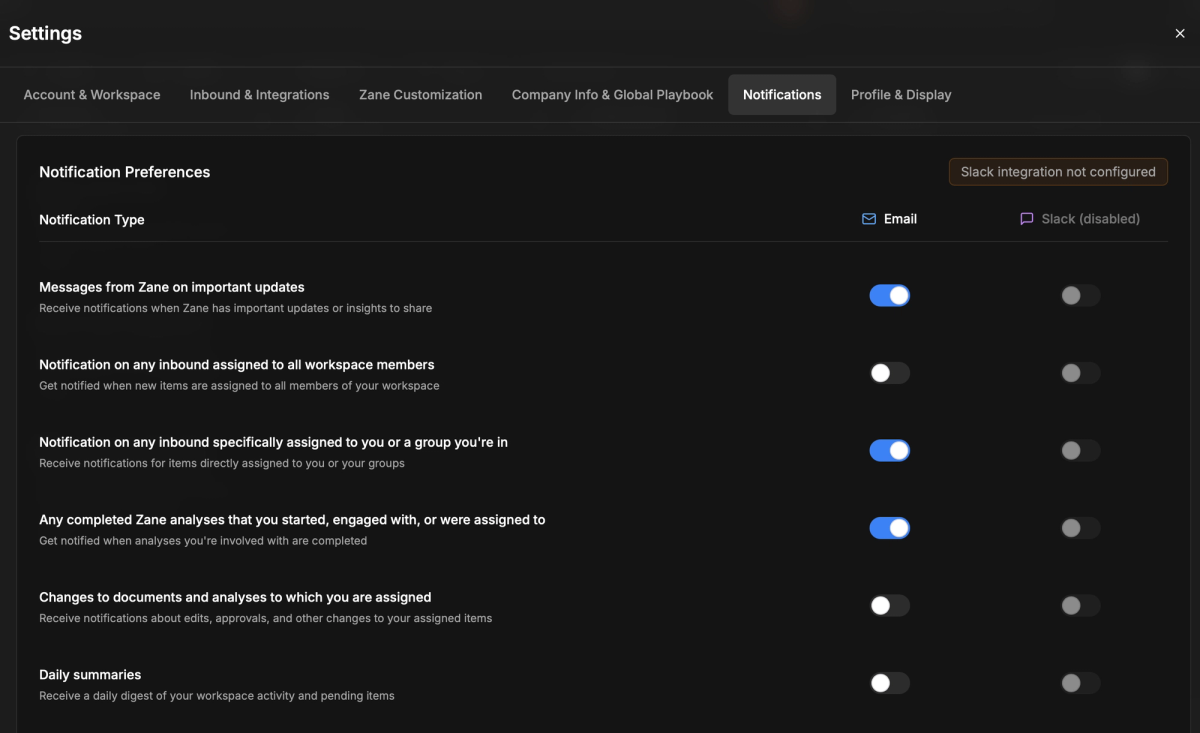Click 'Daily summaries' row title
Screen dimensions: 1200x733
90,675
